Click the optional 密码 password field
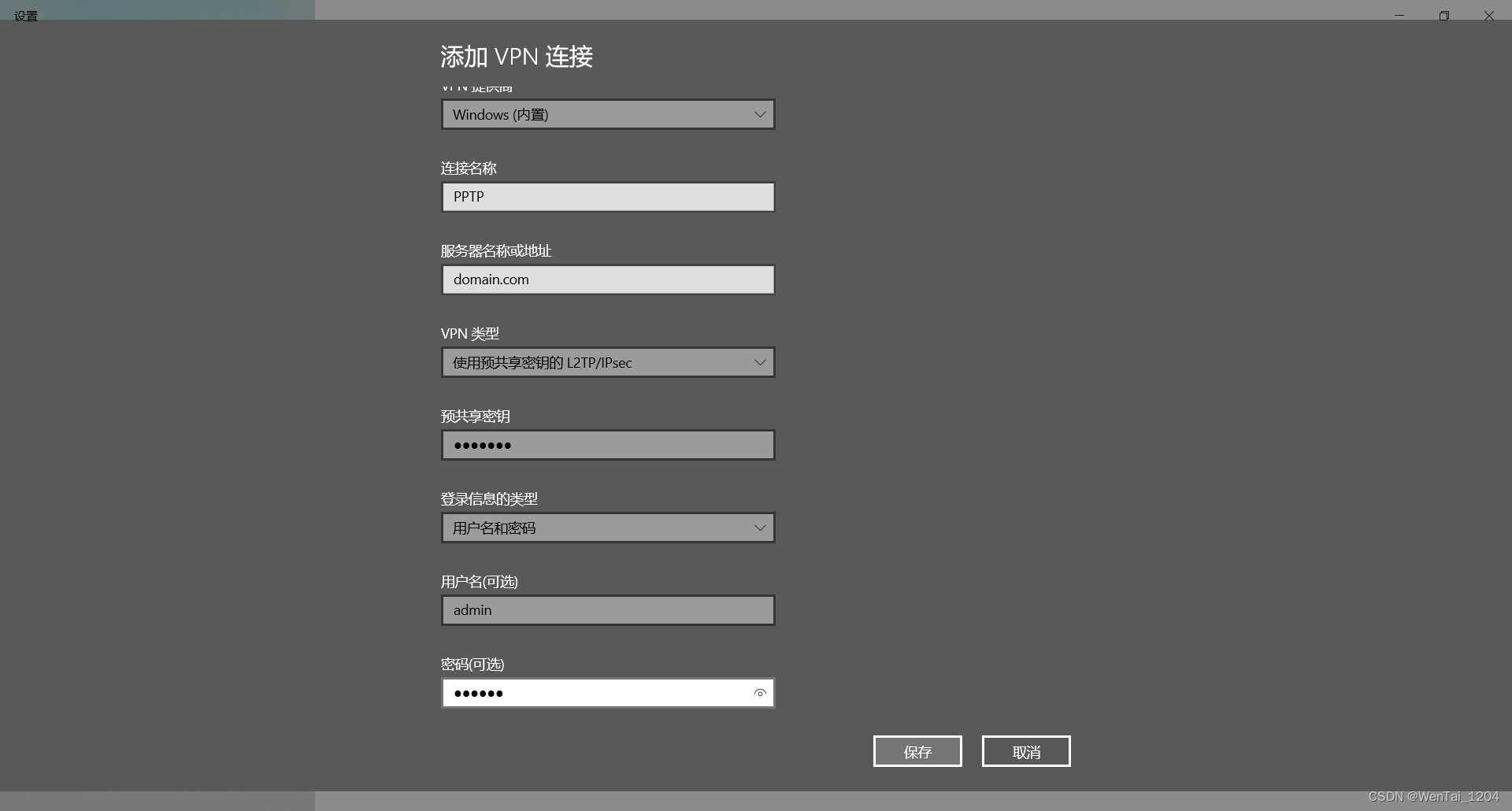 point(598,693)
